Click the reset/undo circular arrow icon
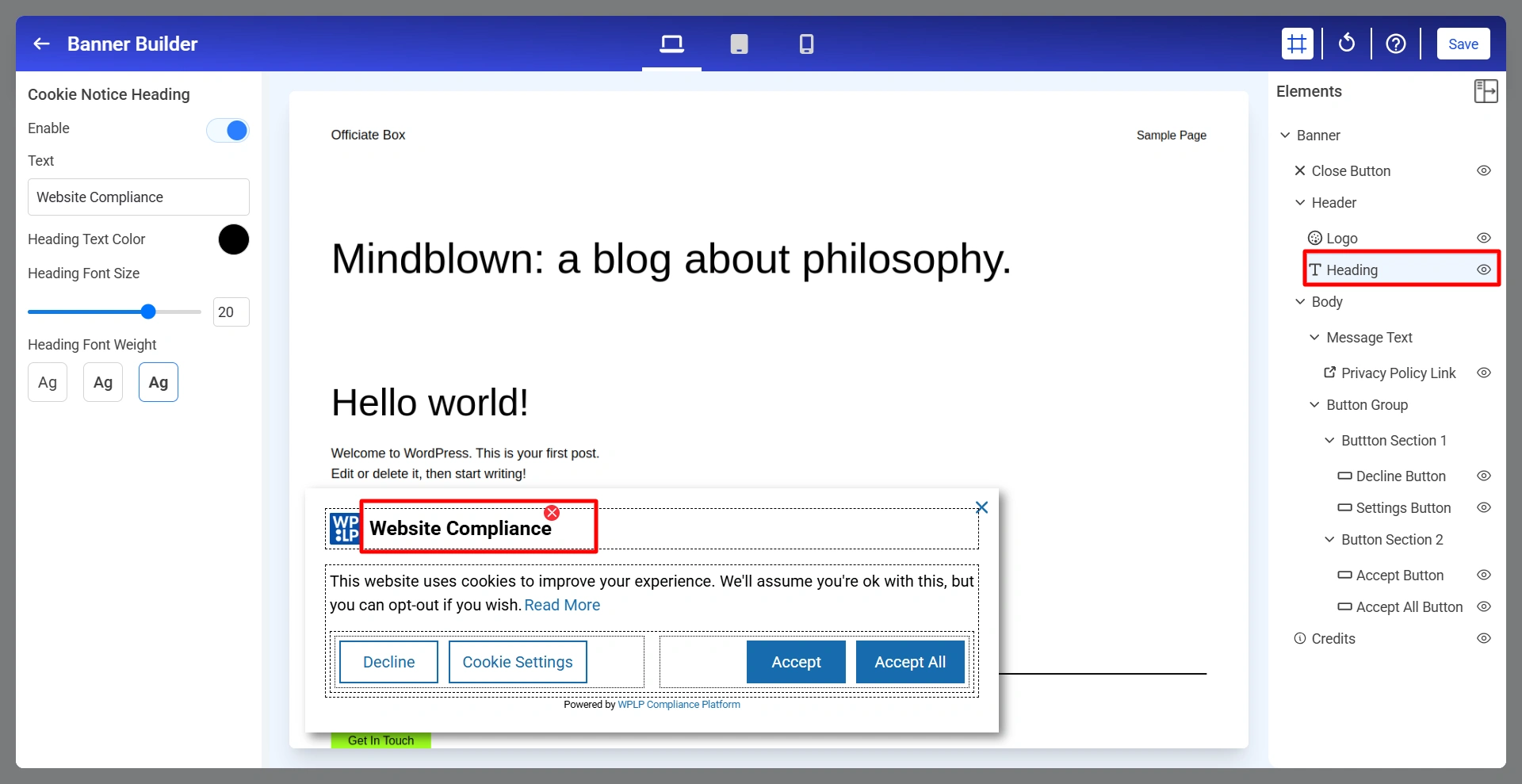Viewport: 1522px width, 784px height. click(1347, 44)
